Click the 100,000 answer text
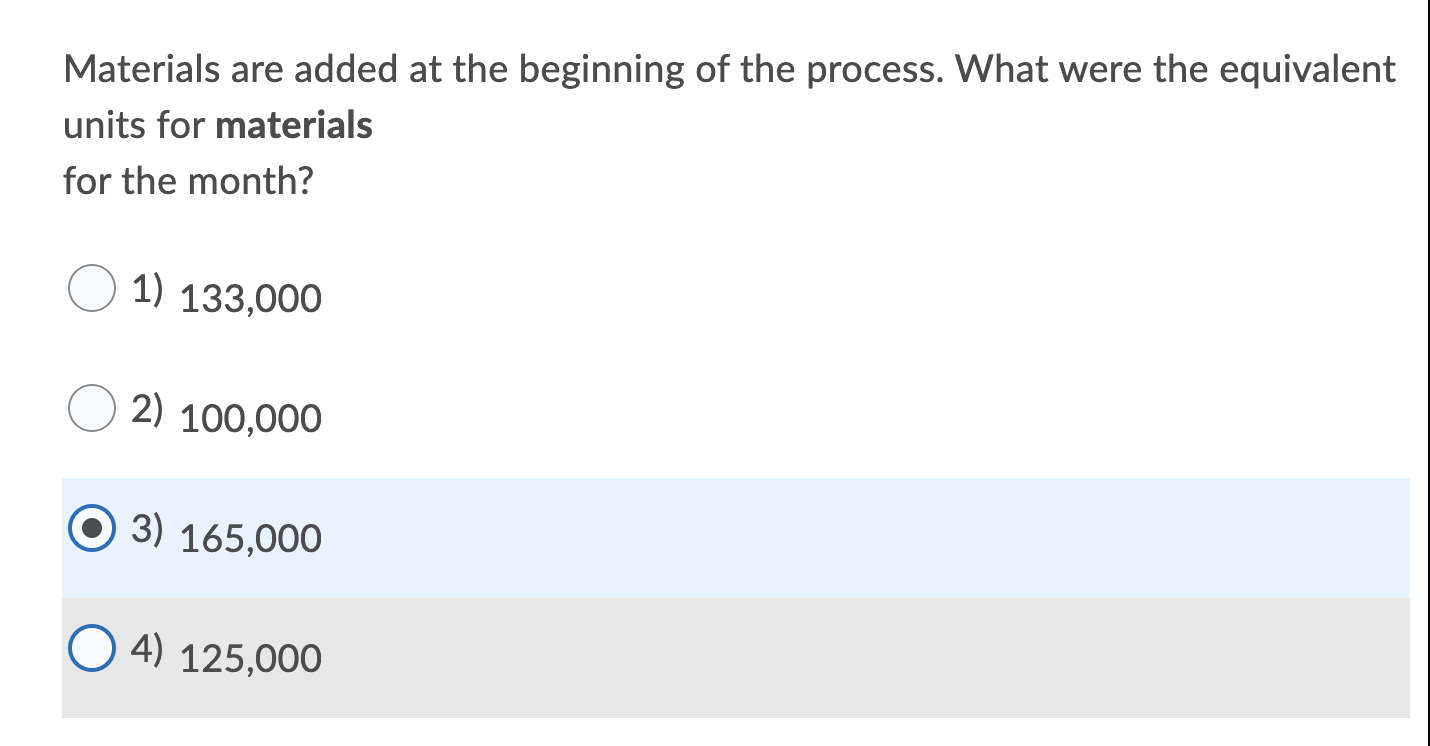The height and width of the screenshot is (746, 1430). pyautogui.click(x=249, y=418)
